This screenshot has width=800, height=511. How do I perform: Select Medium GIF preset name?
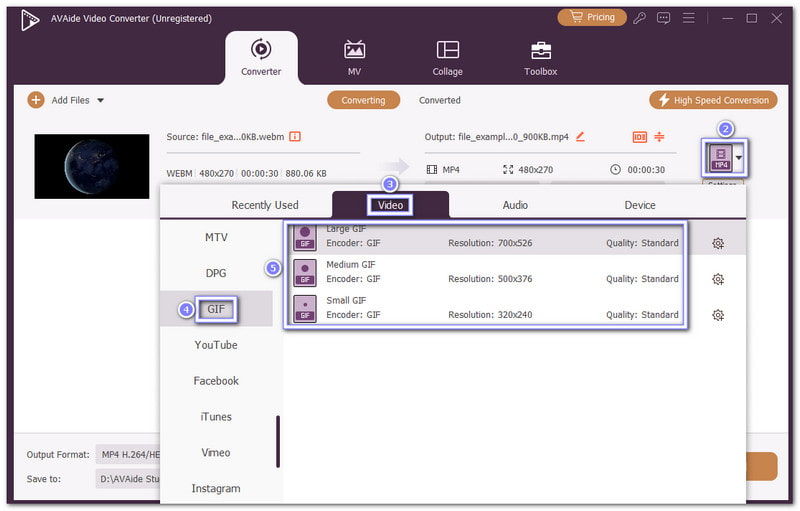(351, 264)
